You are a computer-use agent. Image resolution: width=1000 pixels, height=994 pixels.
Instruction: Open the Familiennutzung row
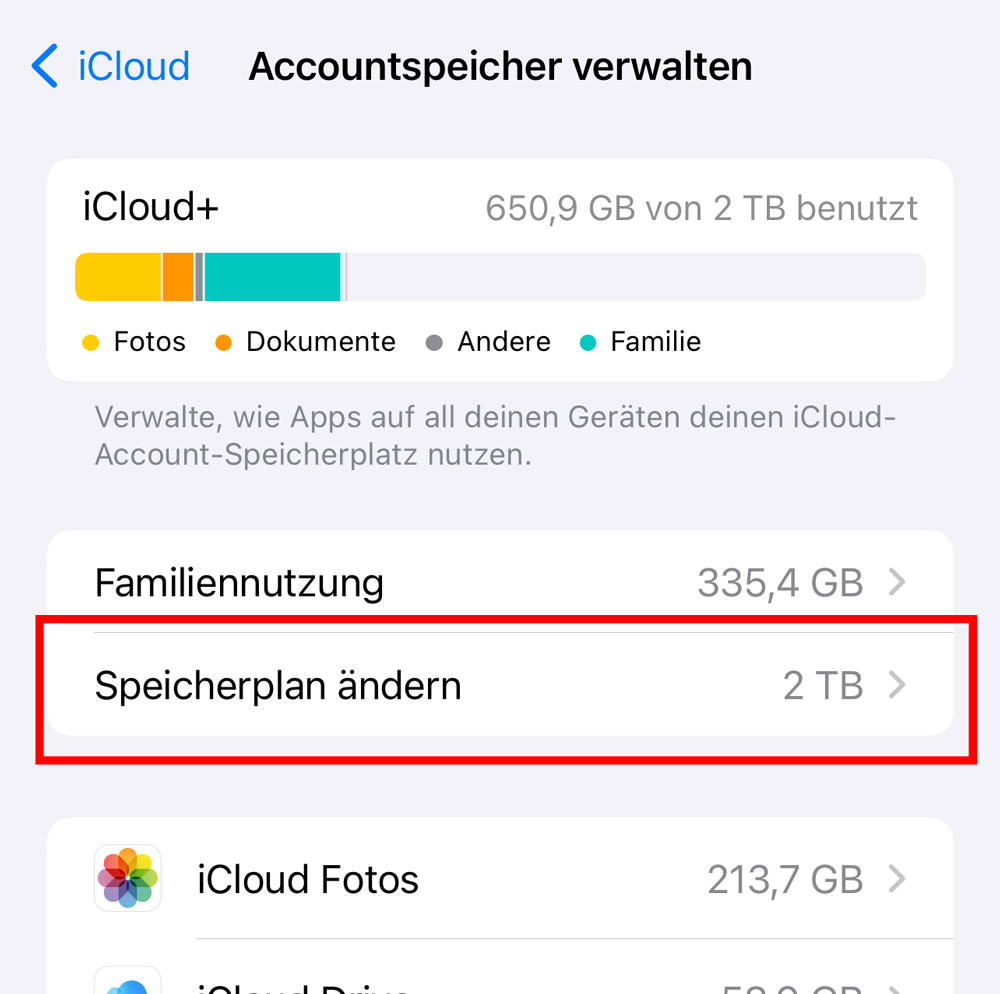pos(500,581)
